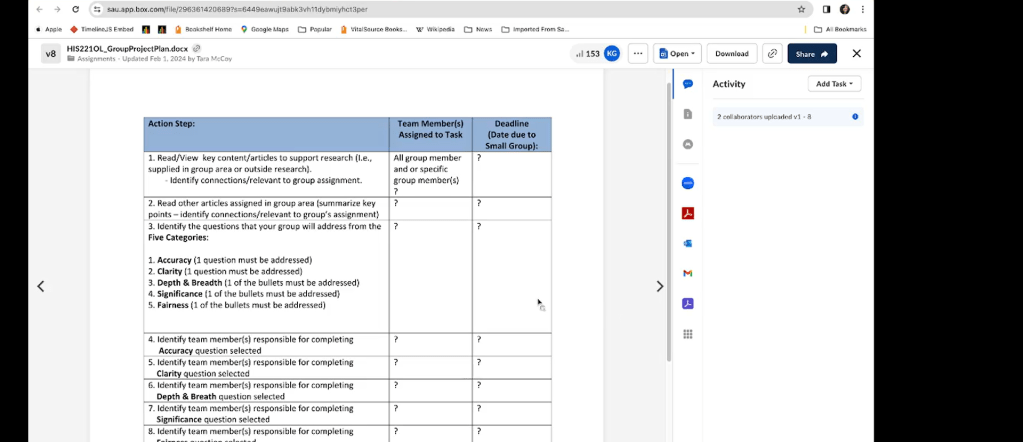Click the v8 version badge

point(51,53)
